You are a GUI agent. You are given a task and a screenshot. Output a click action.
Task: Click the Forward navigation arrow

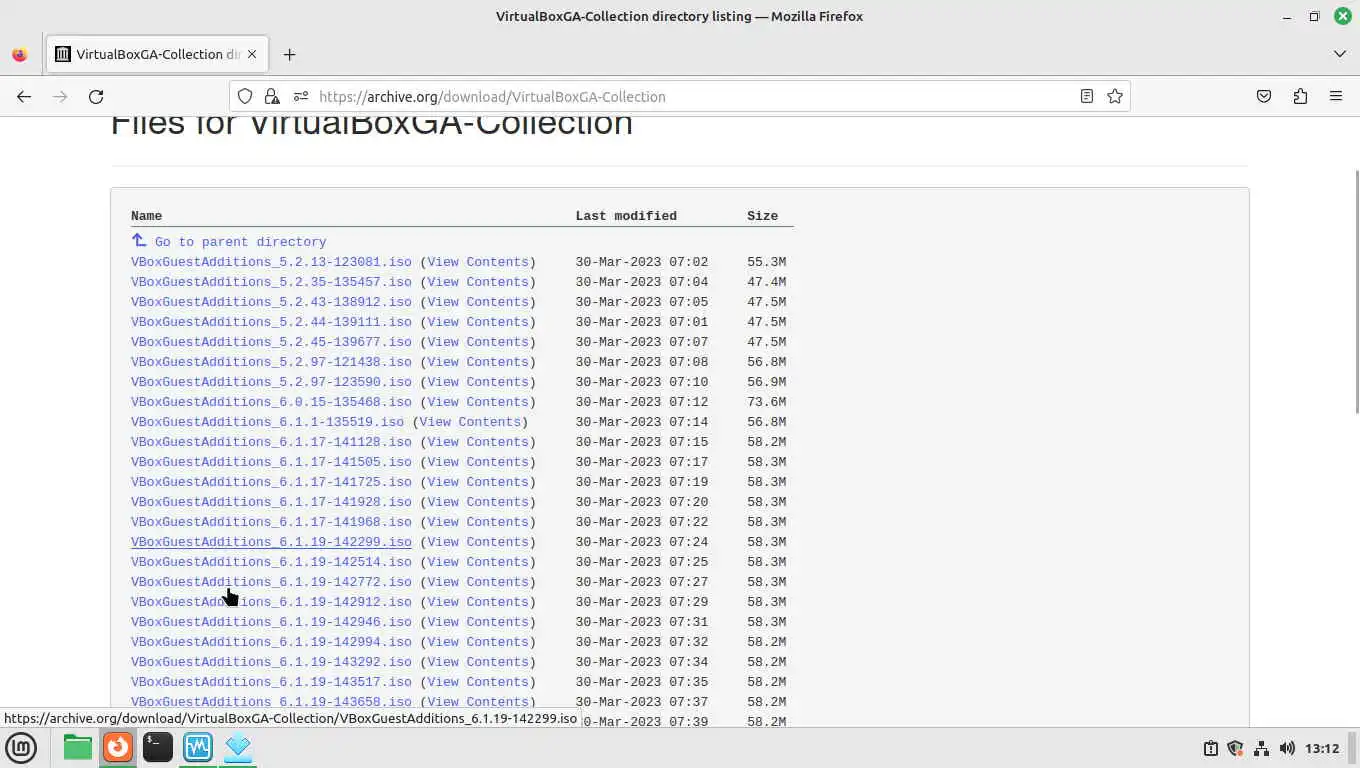[60, 96]
